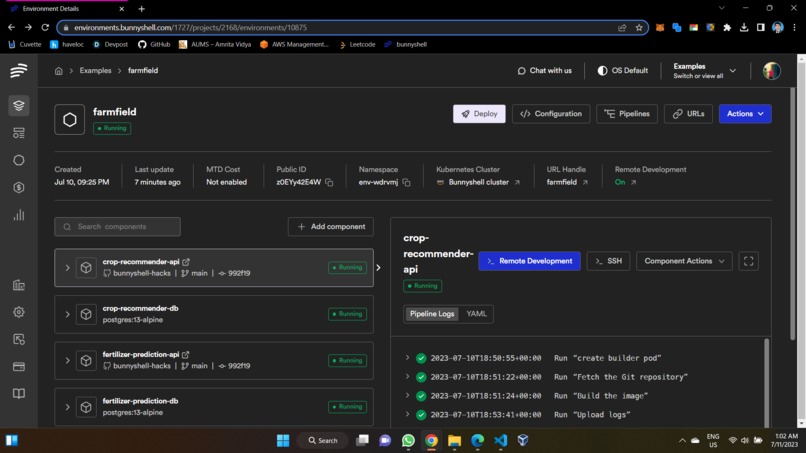Open user profile avatar
Screen dimensions: 806x453
click(x=772, y=71)
